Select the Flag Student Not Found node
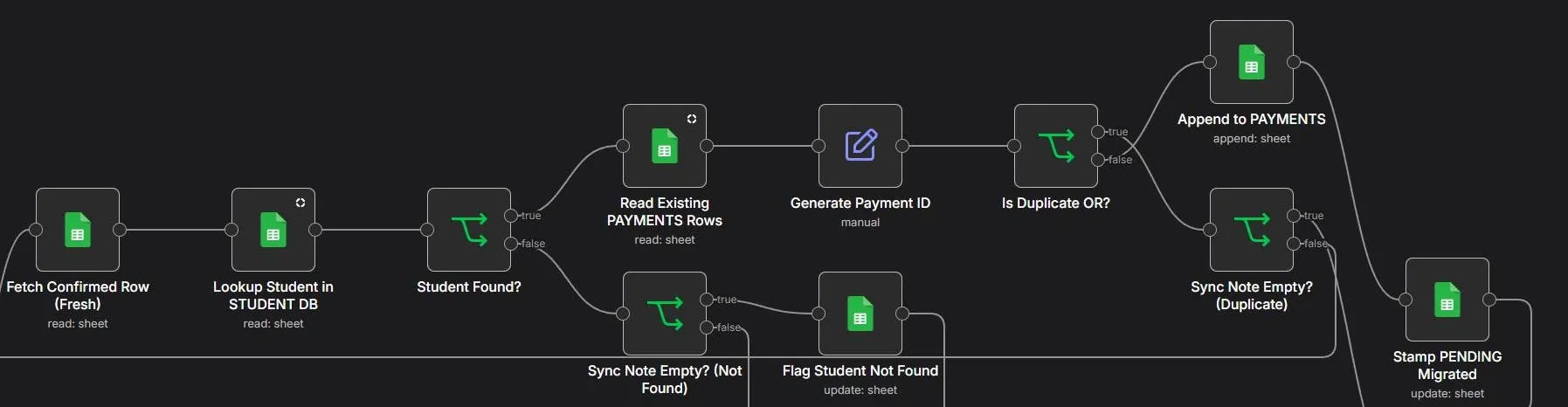Screen dimensions: 1568x407 (x=860, y=314)
